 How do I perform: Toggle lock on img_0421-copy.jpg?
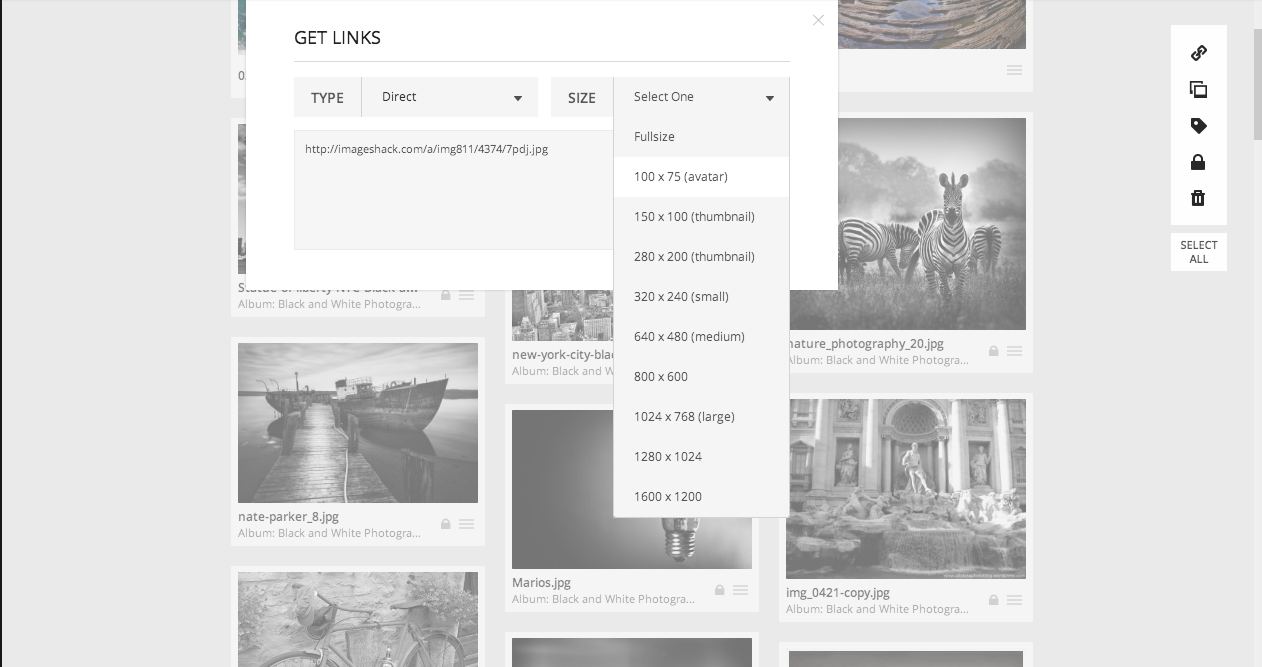click(993, 600)
